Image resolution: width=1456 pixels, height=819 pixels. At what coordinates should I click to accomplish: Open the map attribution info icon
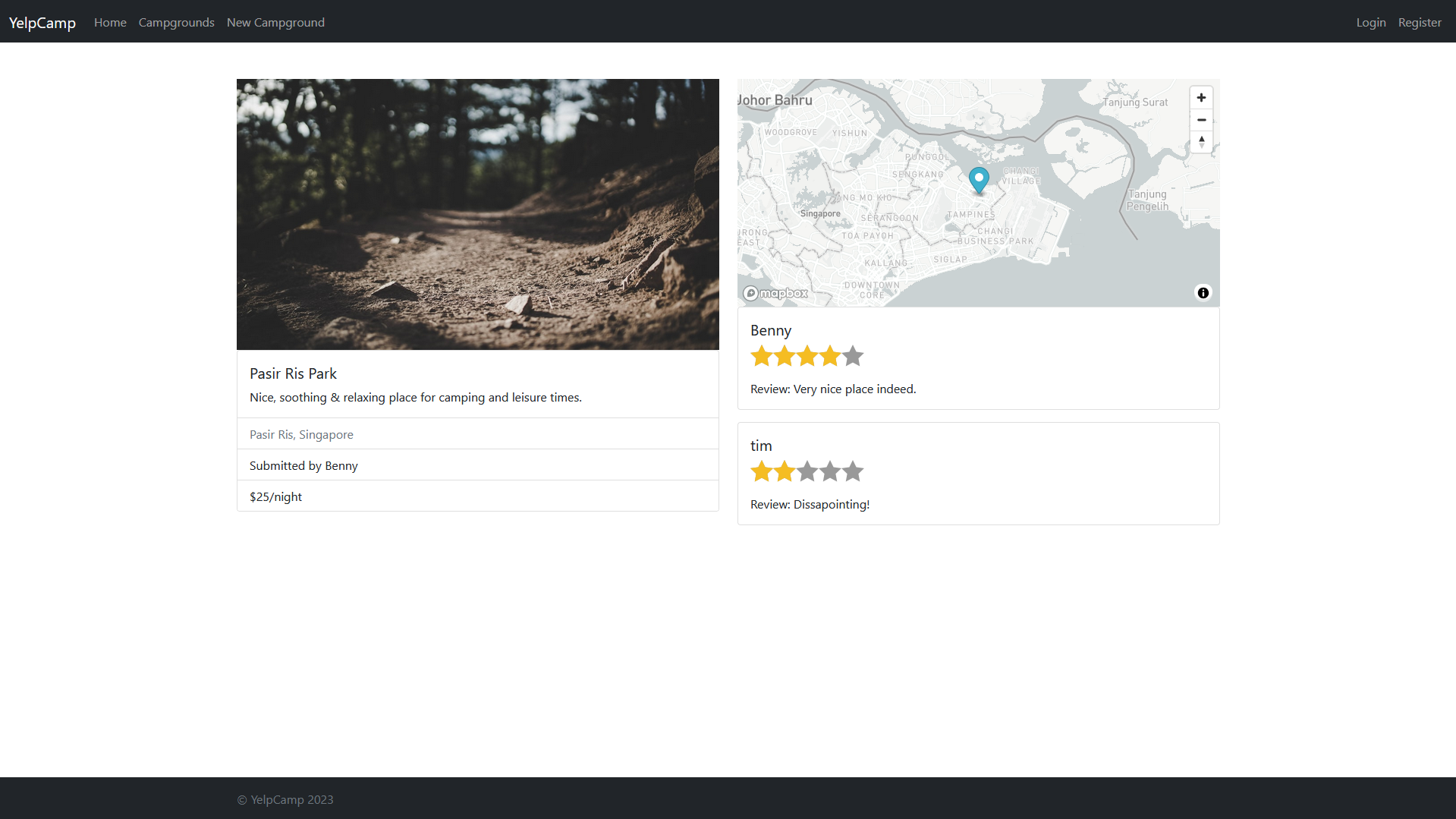coord(1203,292)
